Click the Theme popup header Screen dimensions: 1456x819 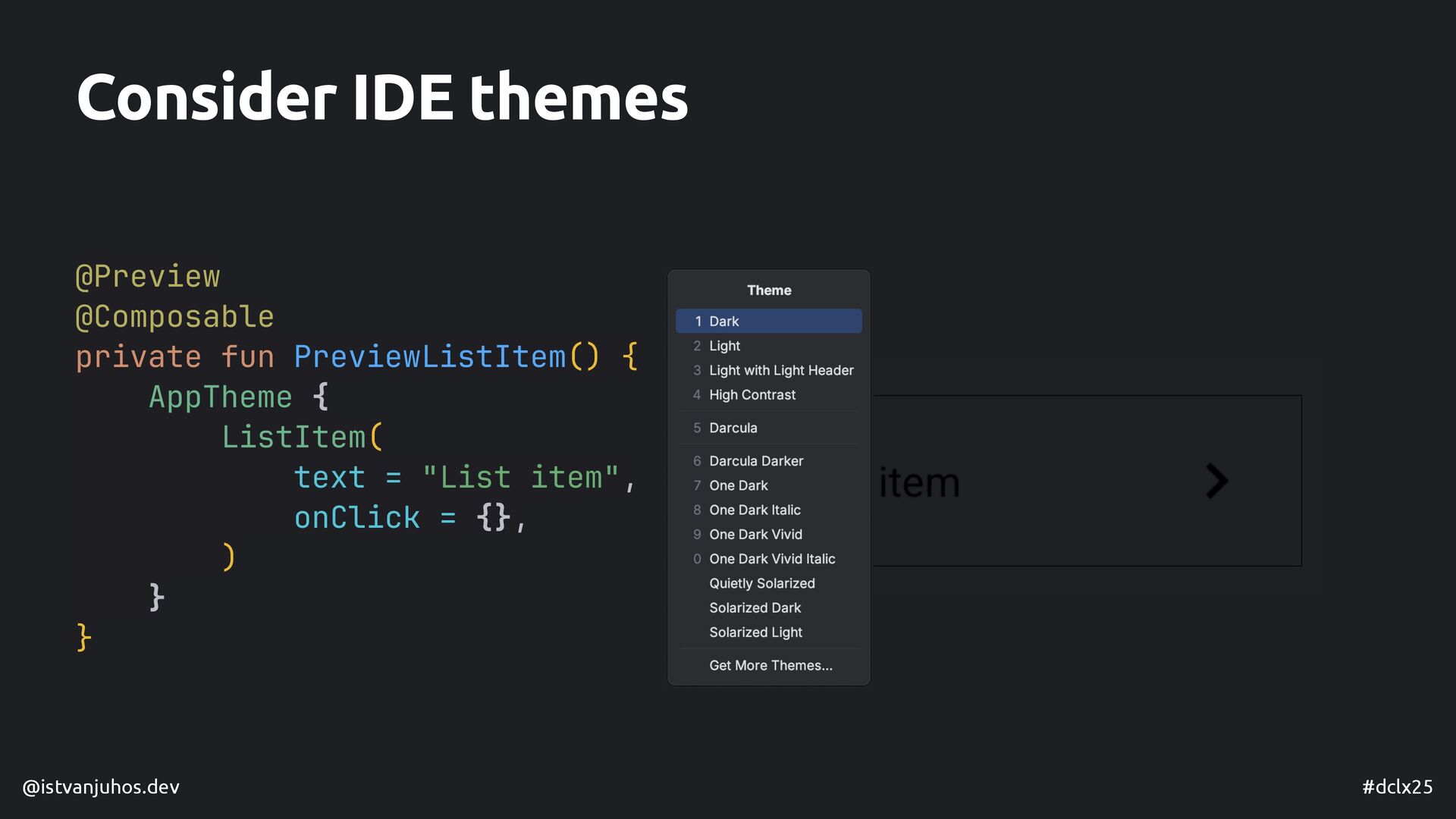[769, 290]
